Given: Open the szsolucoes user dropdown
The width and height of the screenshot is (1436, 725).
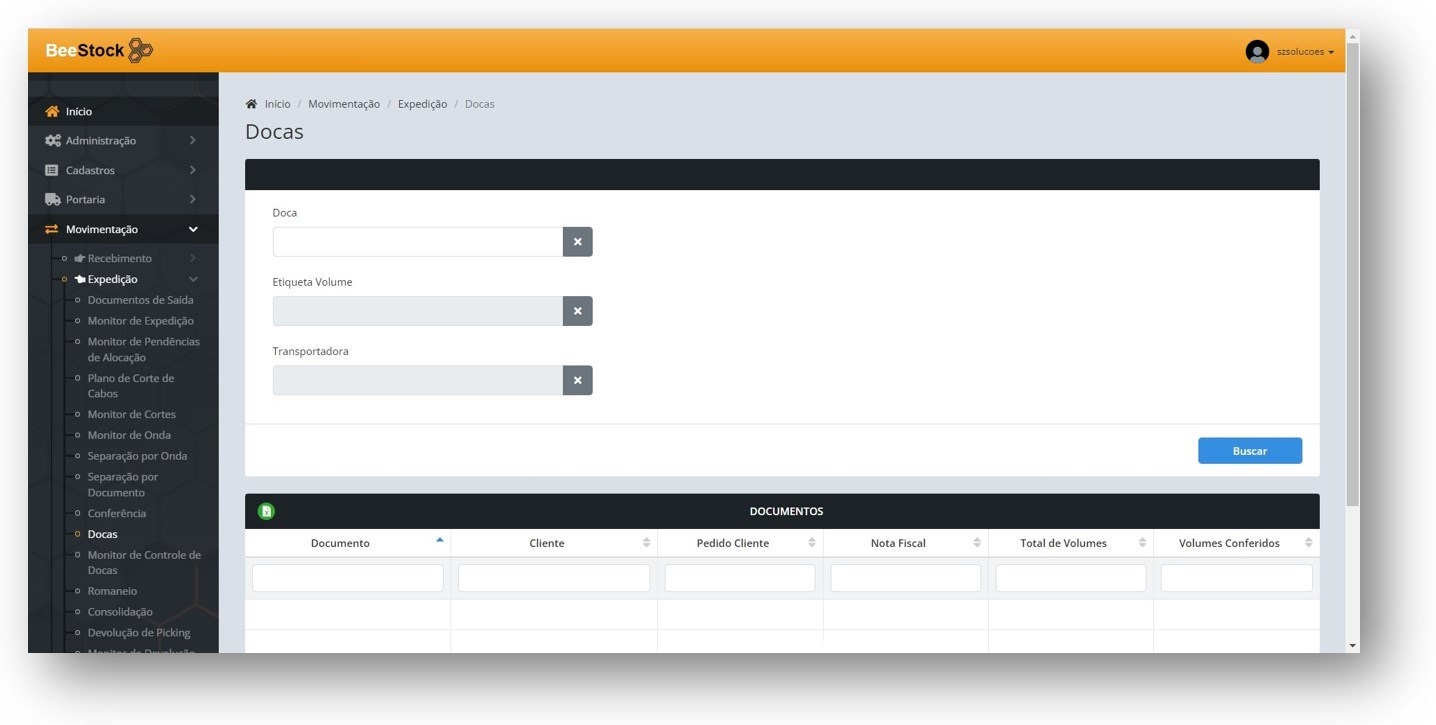Looking at the screenshot, I should coord(1304,52).
